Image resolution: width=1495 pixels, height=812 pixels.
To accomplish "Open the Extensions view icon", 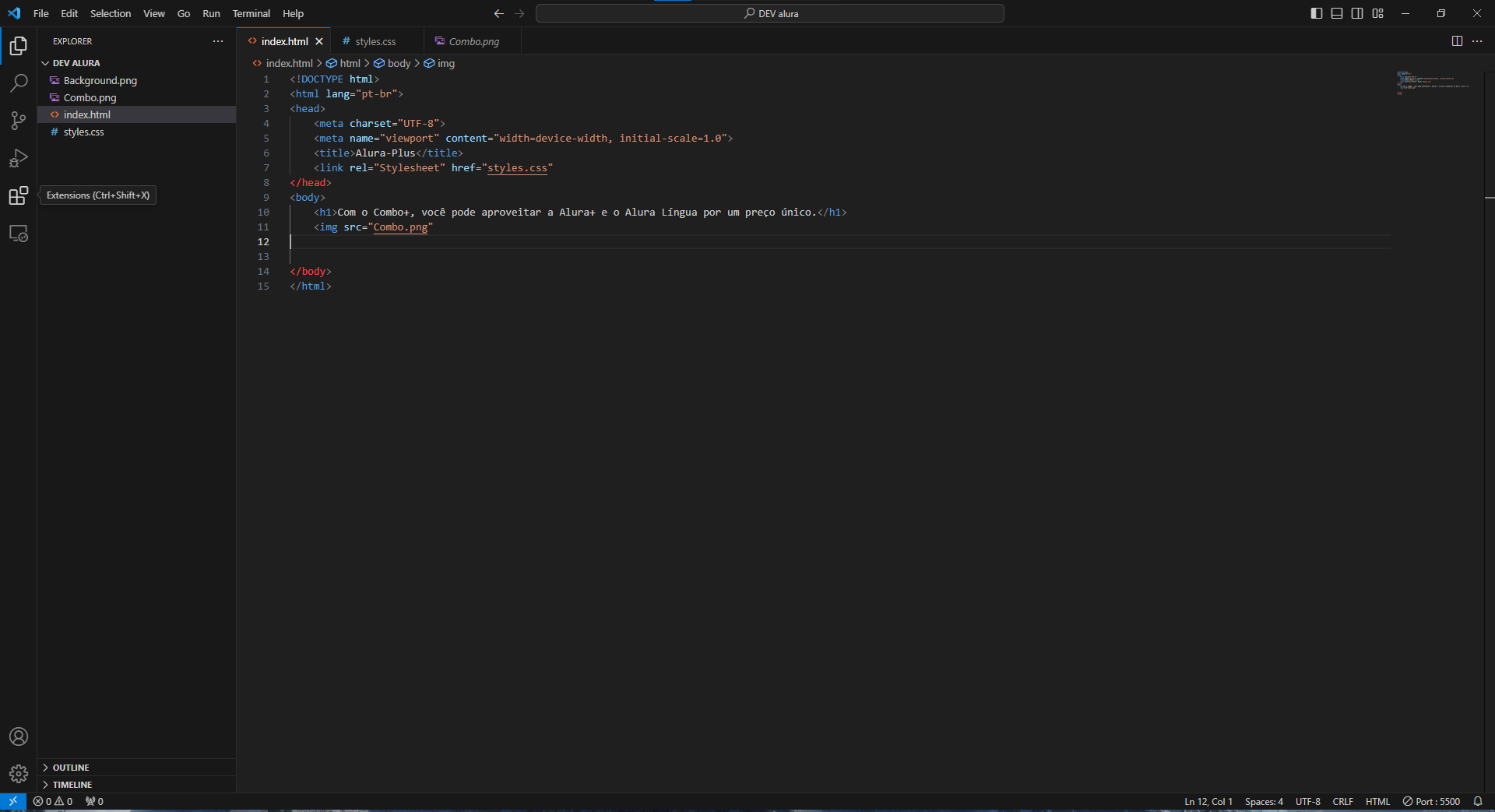I will click(19, 195).
